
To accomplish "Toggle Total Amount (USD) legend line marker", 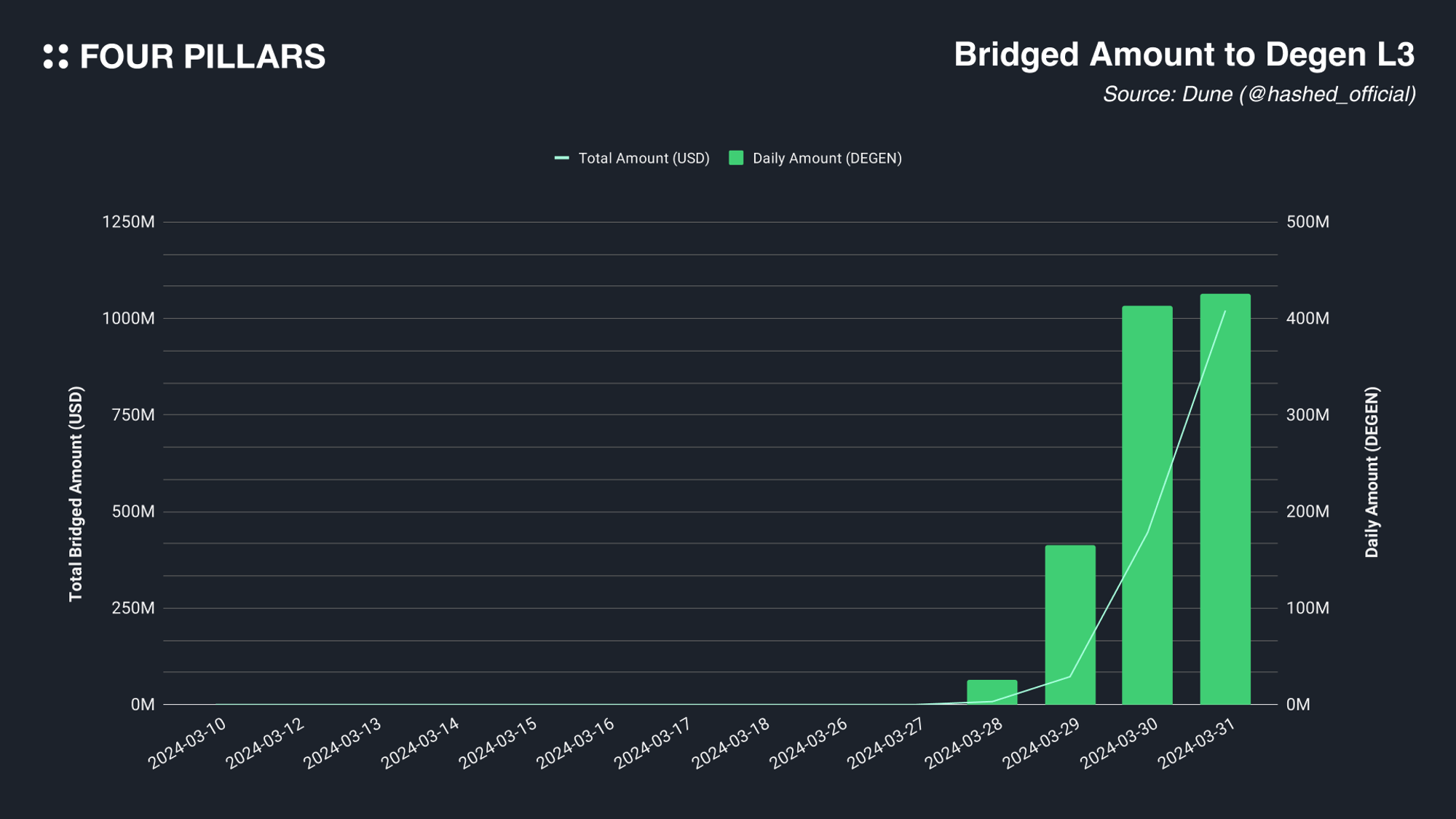I will point(561,158).
